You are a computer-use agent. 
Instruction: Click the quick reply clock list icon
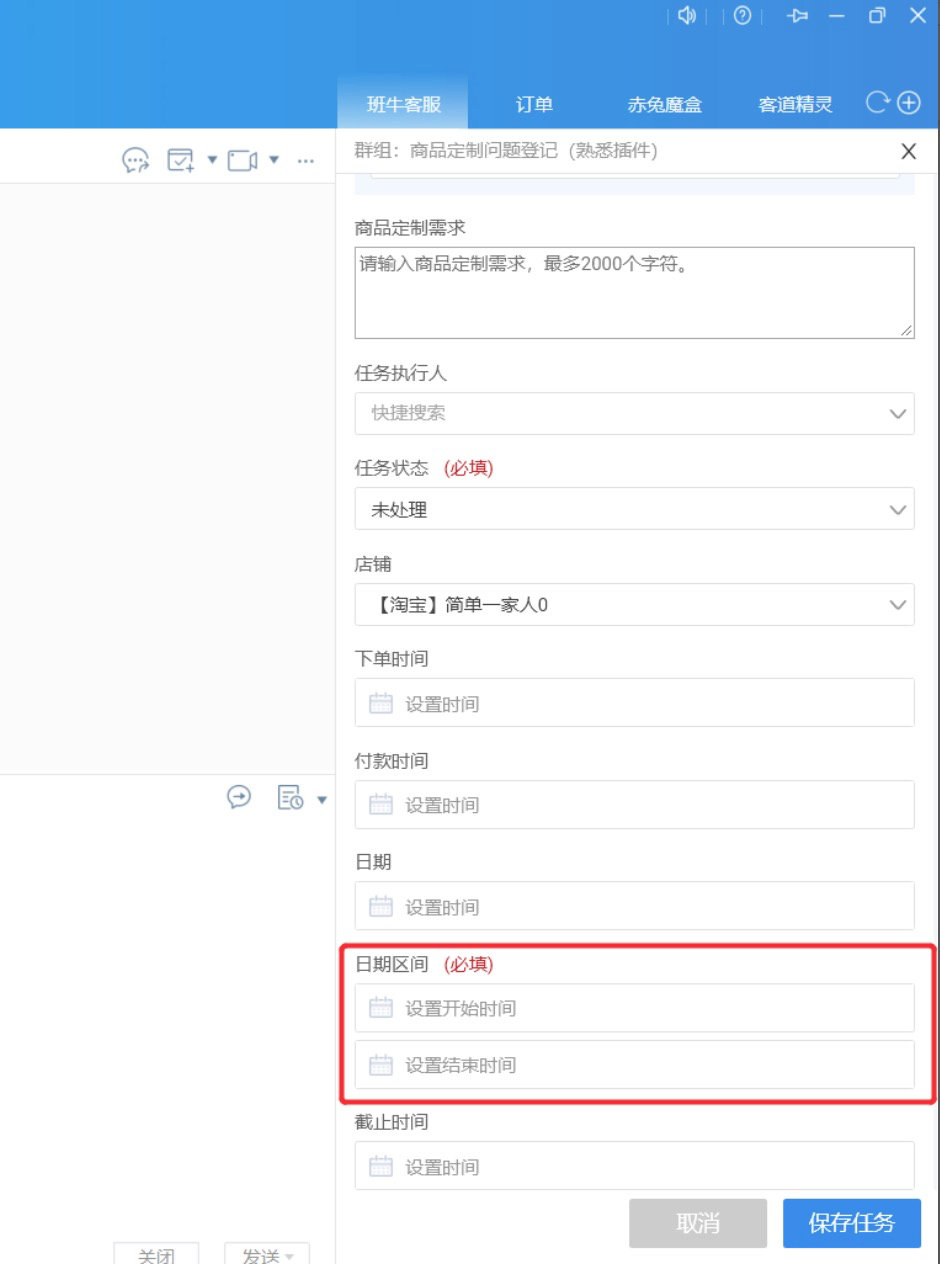pos(290,798)
